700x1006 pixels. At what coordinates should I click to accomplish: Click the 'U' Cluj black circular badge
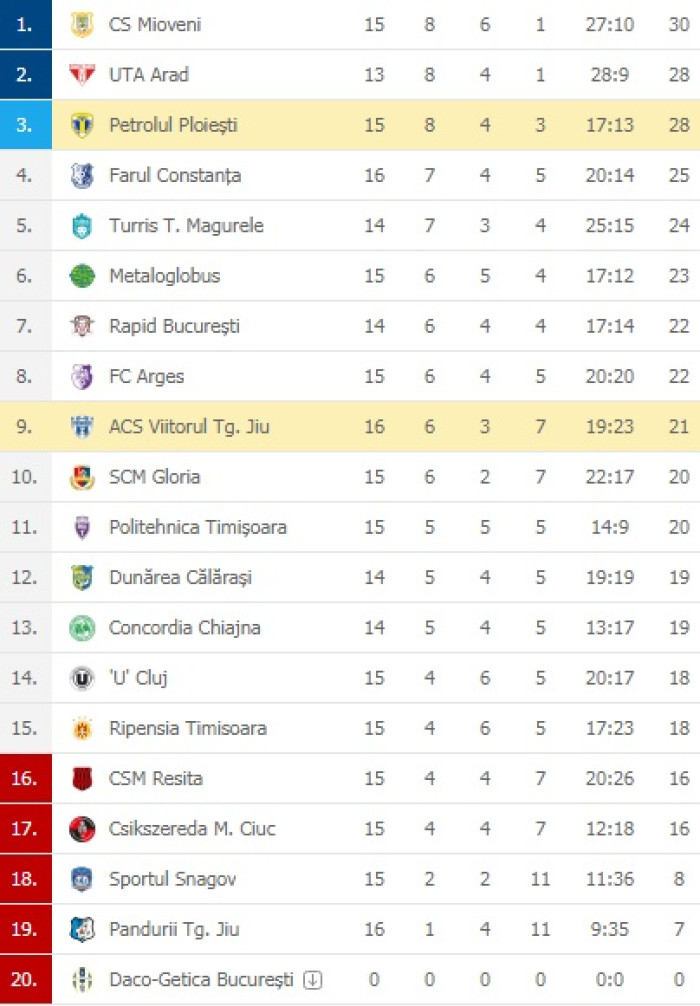click(x=81, y=678)
